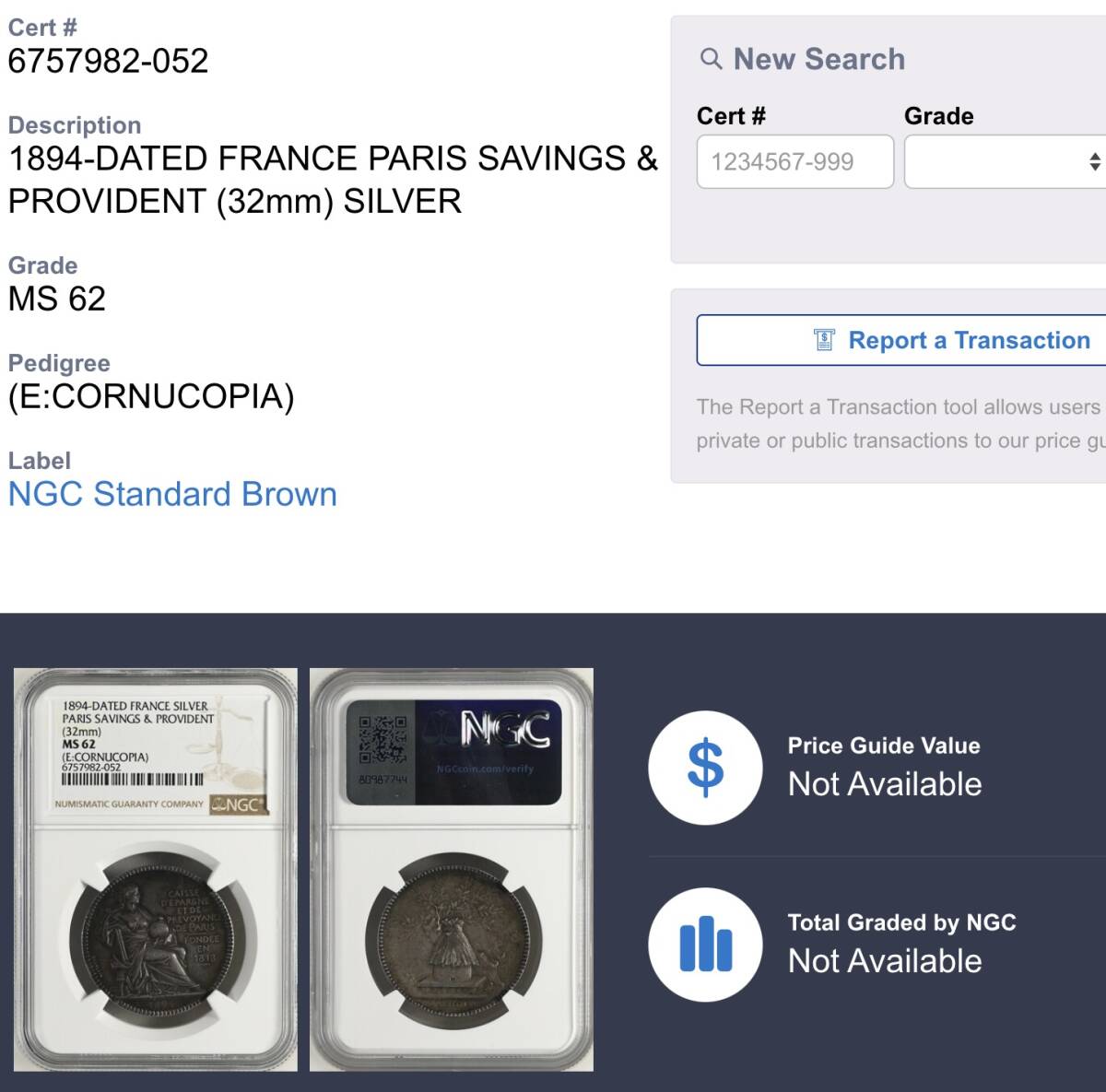Click the Total Graded by NGC text
The width and height of the screenshot is (1106, 1092).
point(901,922)
